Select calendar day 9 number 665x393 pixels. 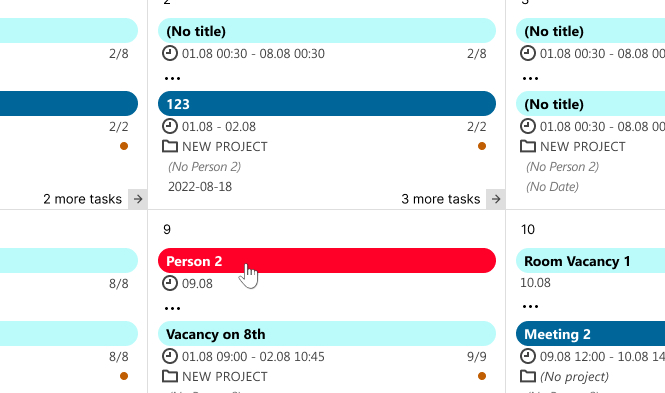point(167,229)
